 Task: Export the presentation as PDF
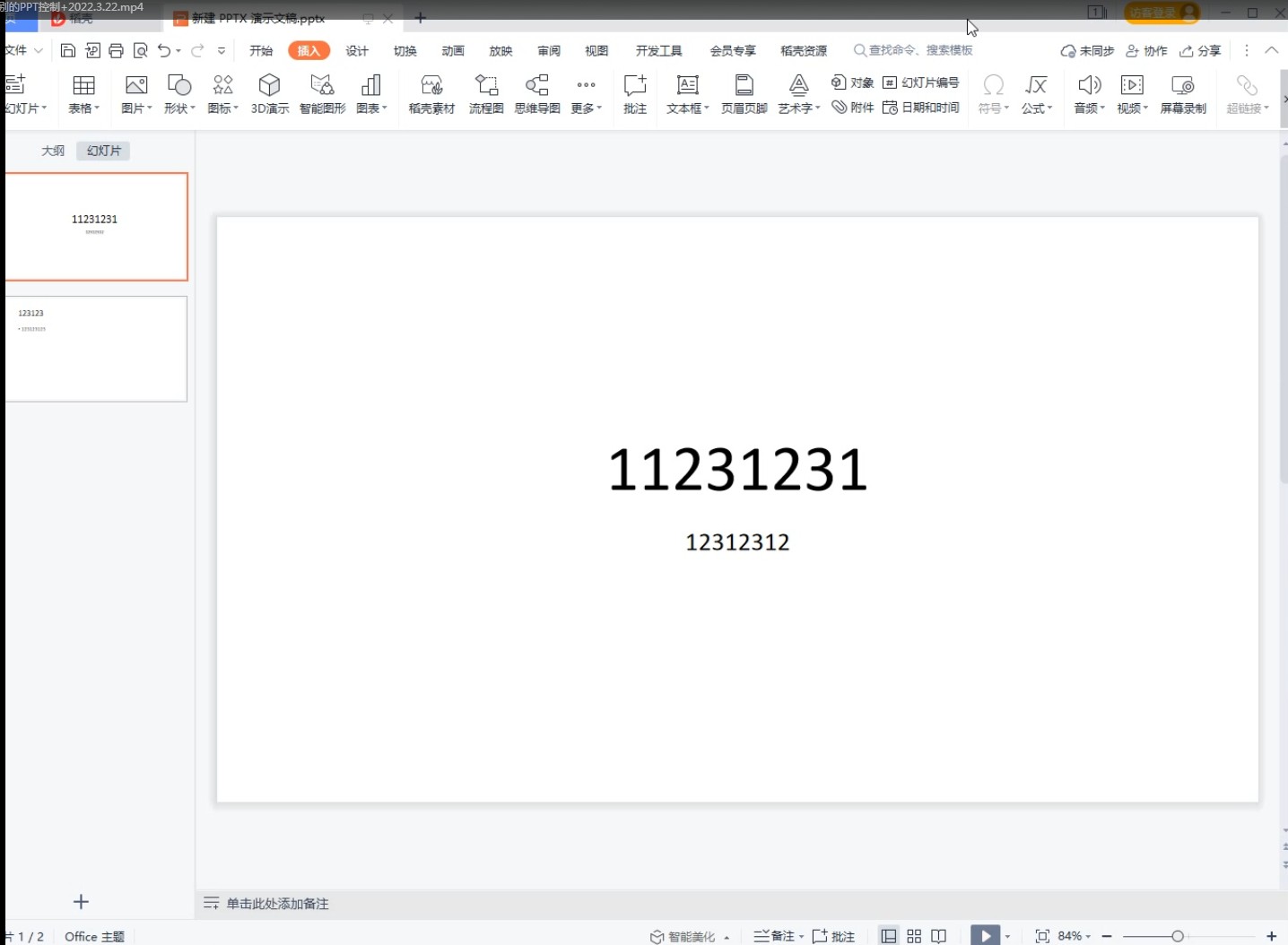[x=91, y=50]
